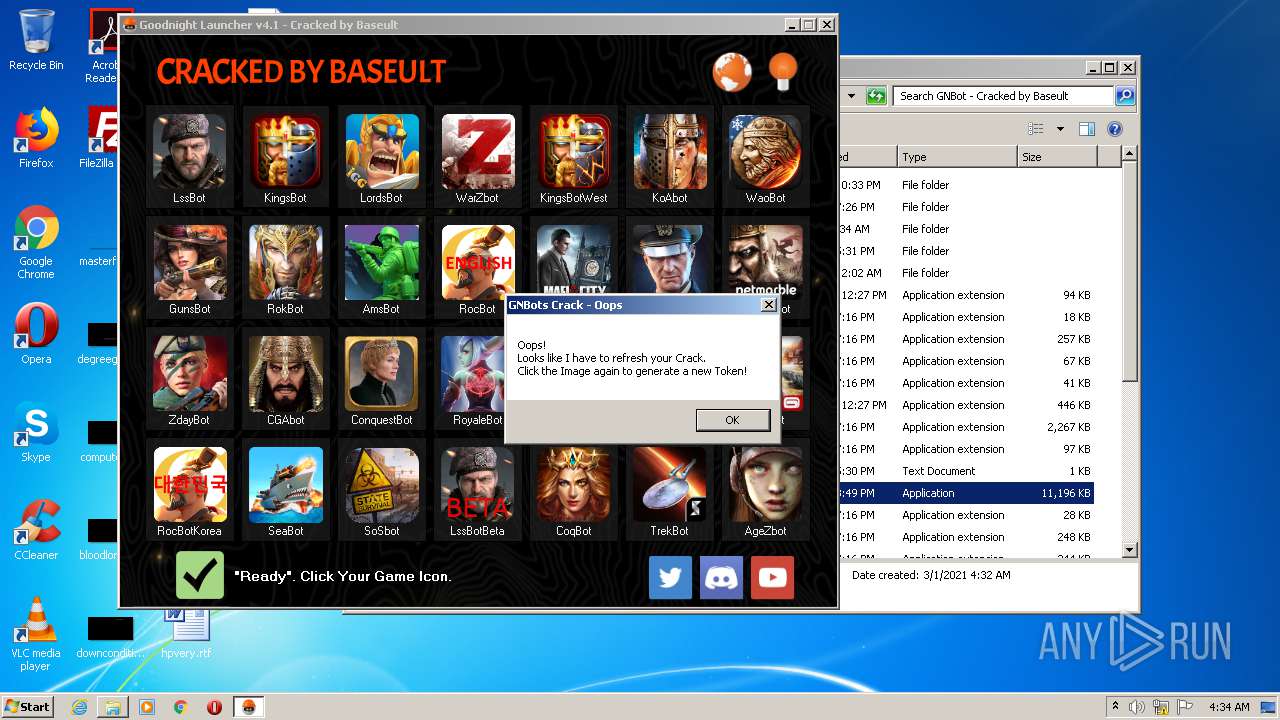The height and width of the screenshot is (720, 1280).
Task: Start WaoBot from the launcher
Action: tap(765, 152)
